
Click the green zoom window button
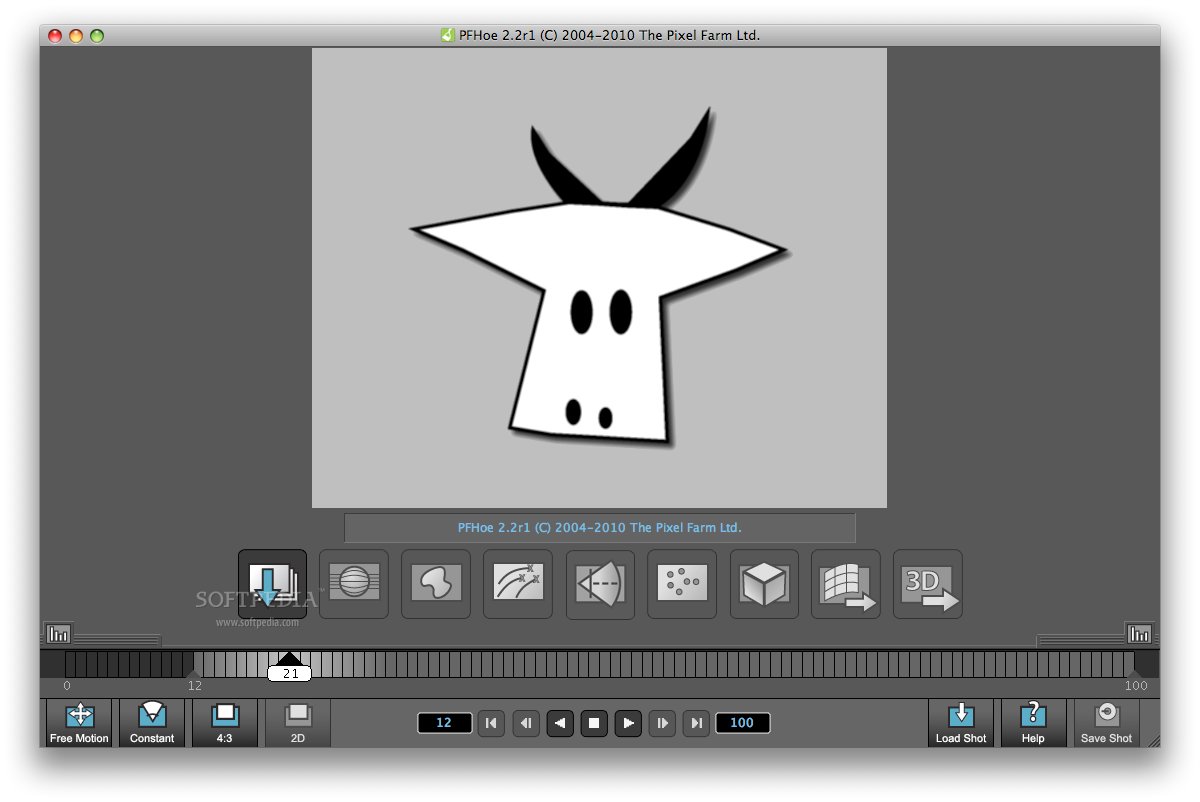(97, 36)
